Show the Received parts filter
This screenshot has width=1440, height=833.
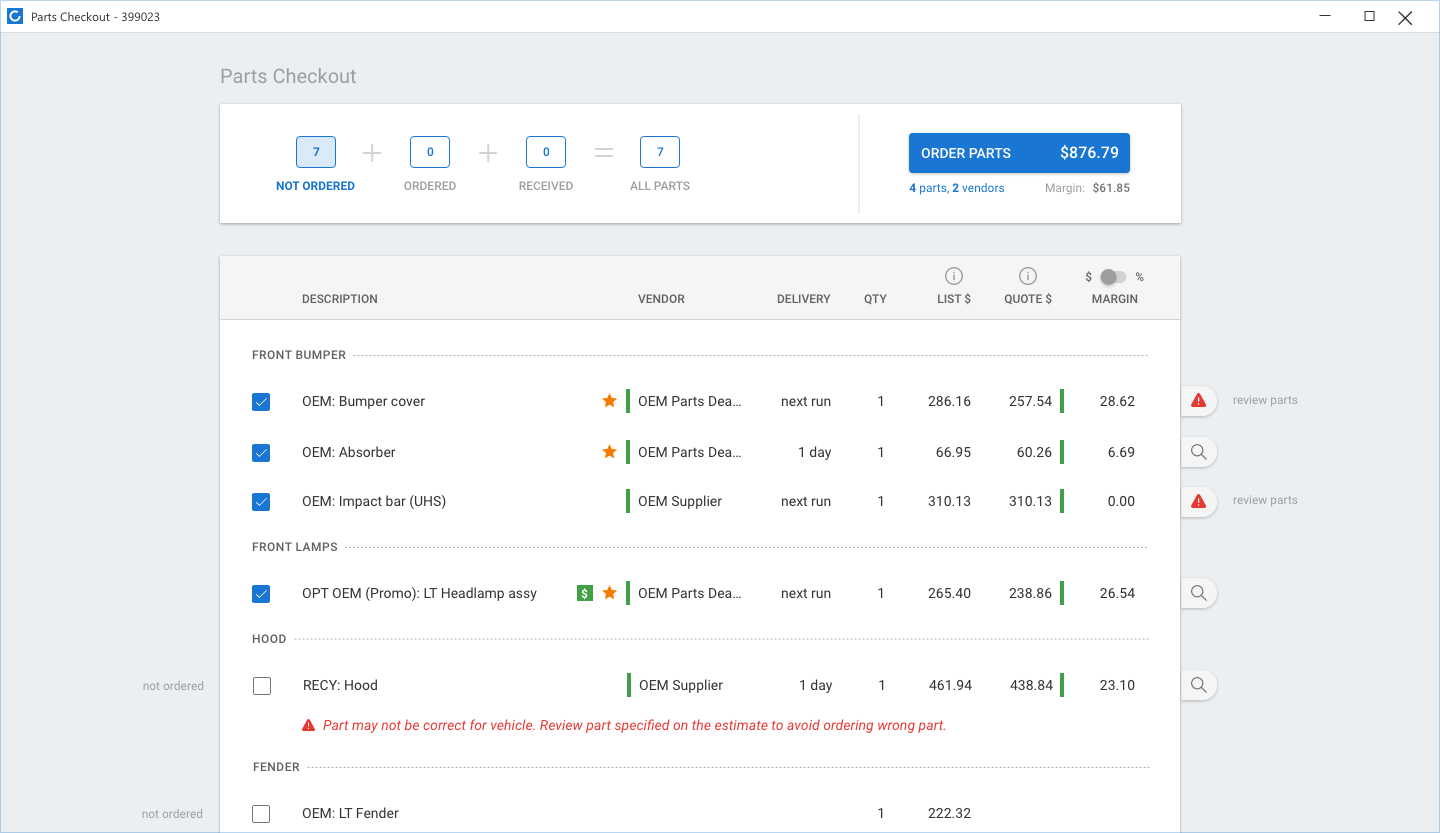coord(546,153)
